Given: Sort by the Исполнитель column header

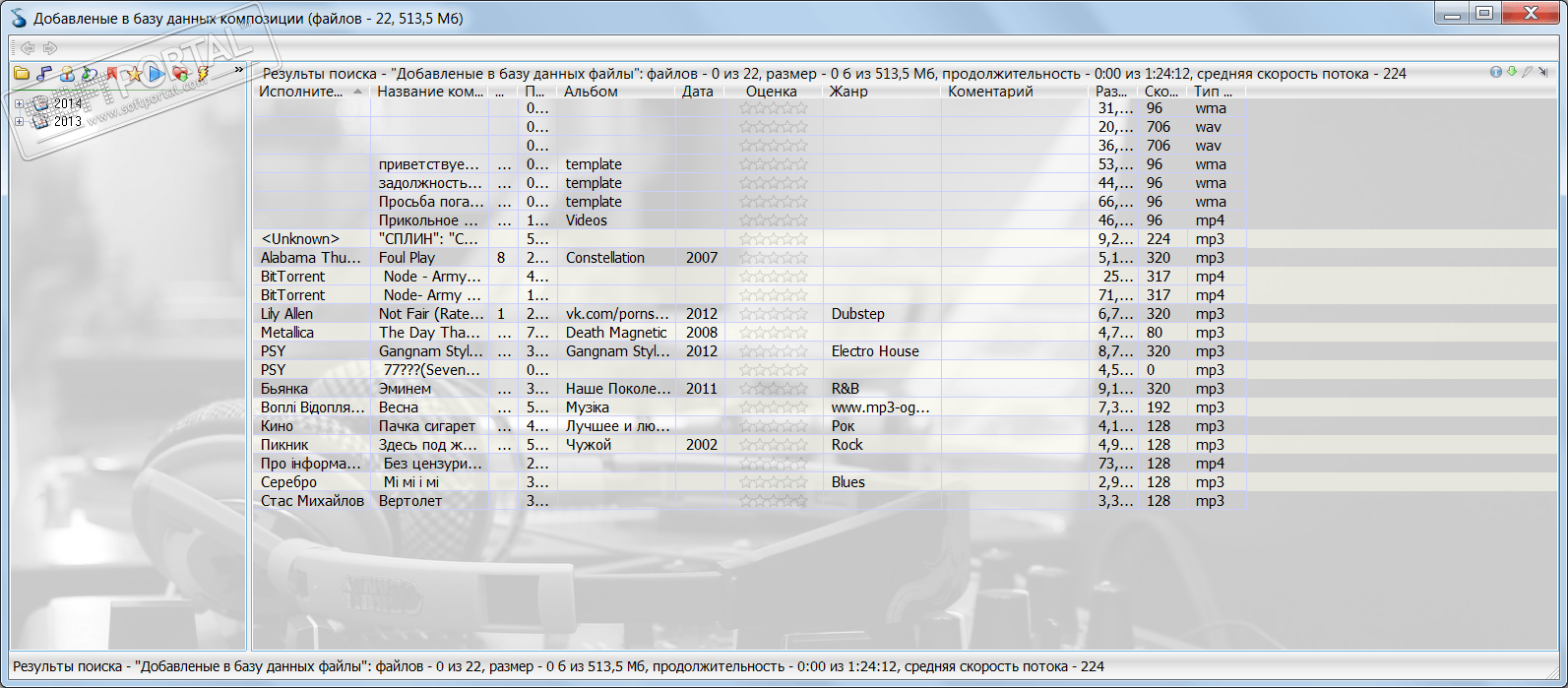Looking at the screenshot, I should click(311, 92).
